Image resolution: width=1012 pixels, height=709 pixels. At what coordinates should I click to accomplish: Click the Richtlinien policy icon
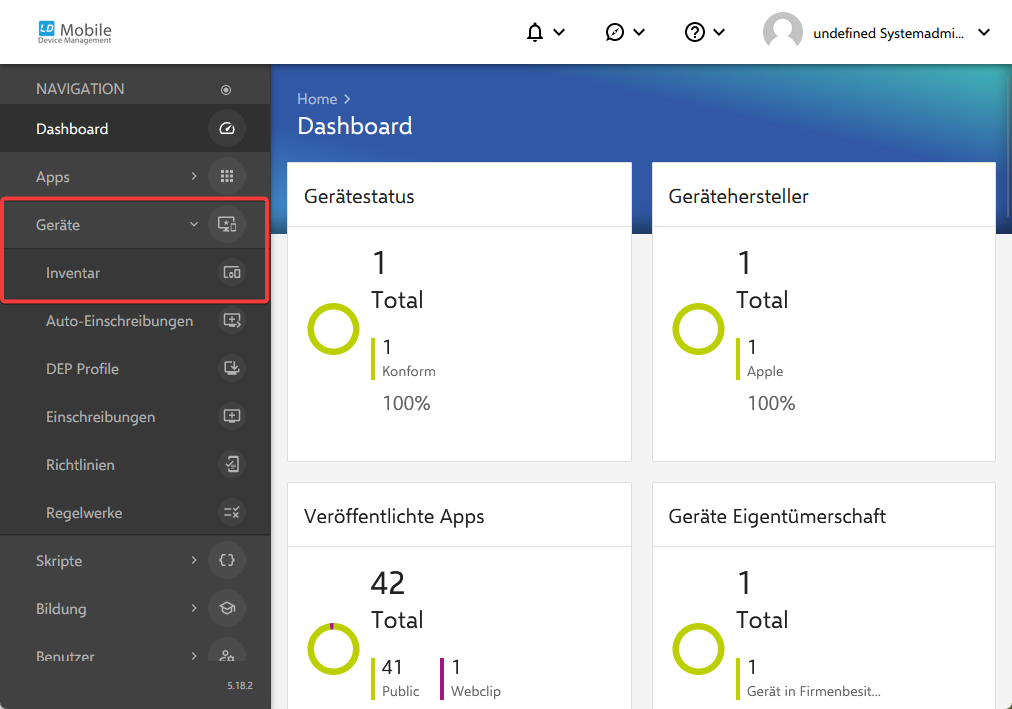click(x=231, y=465)
